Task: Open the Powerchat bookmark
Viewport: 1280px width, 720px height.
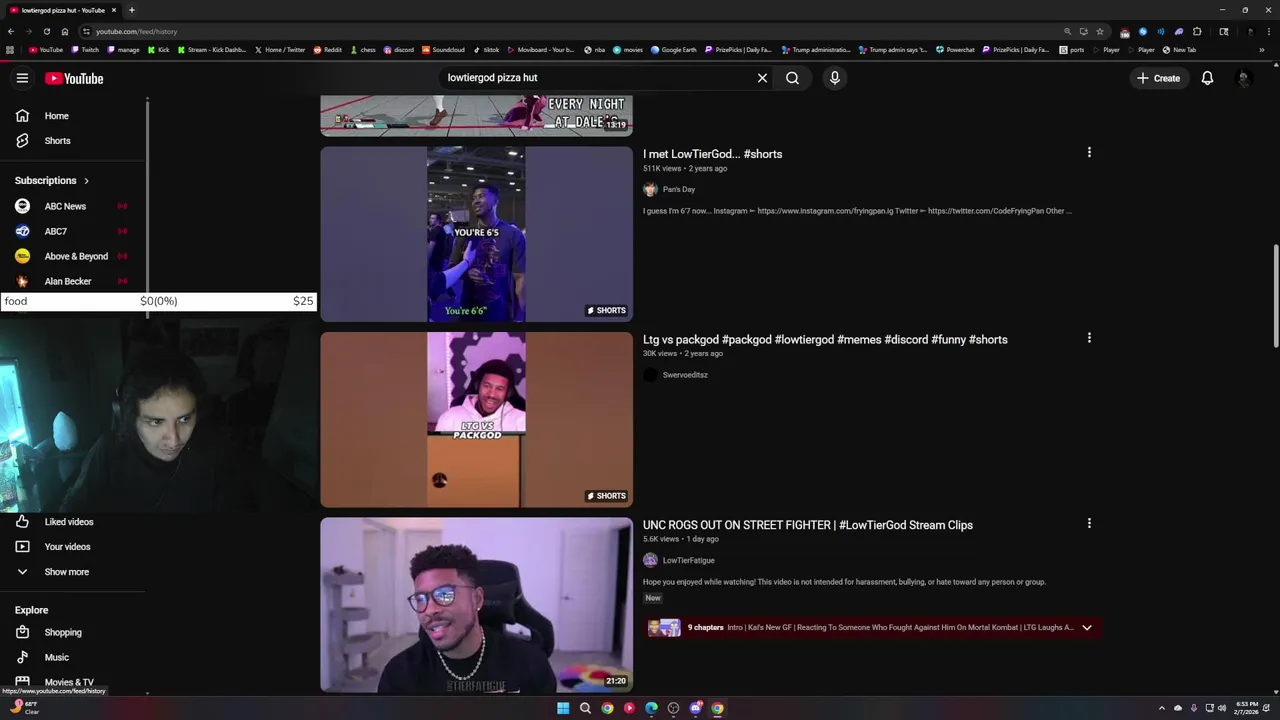Action: pyautogui.click(x=955, y=50)
